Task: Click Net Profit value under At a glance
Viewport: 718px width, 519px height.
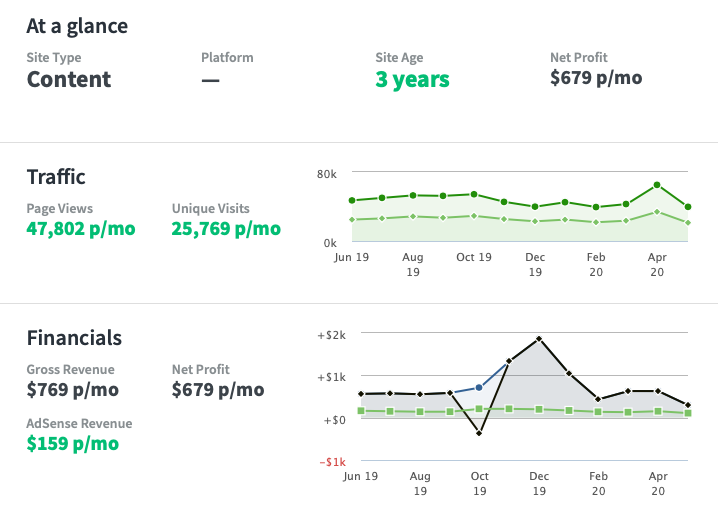Action: pos(596,78)
